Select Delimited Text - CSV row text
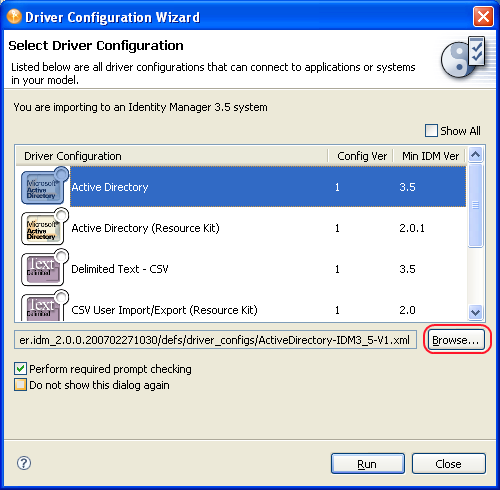This screenshot has height=490, width=500. [120, 269]
